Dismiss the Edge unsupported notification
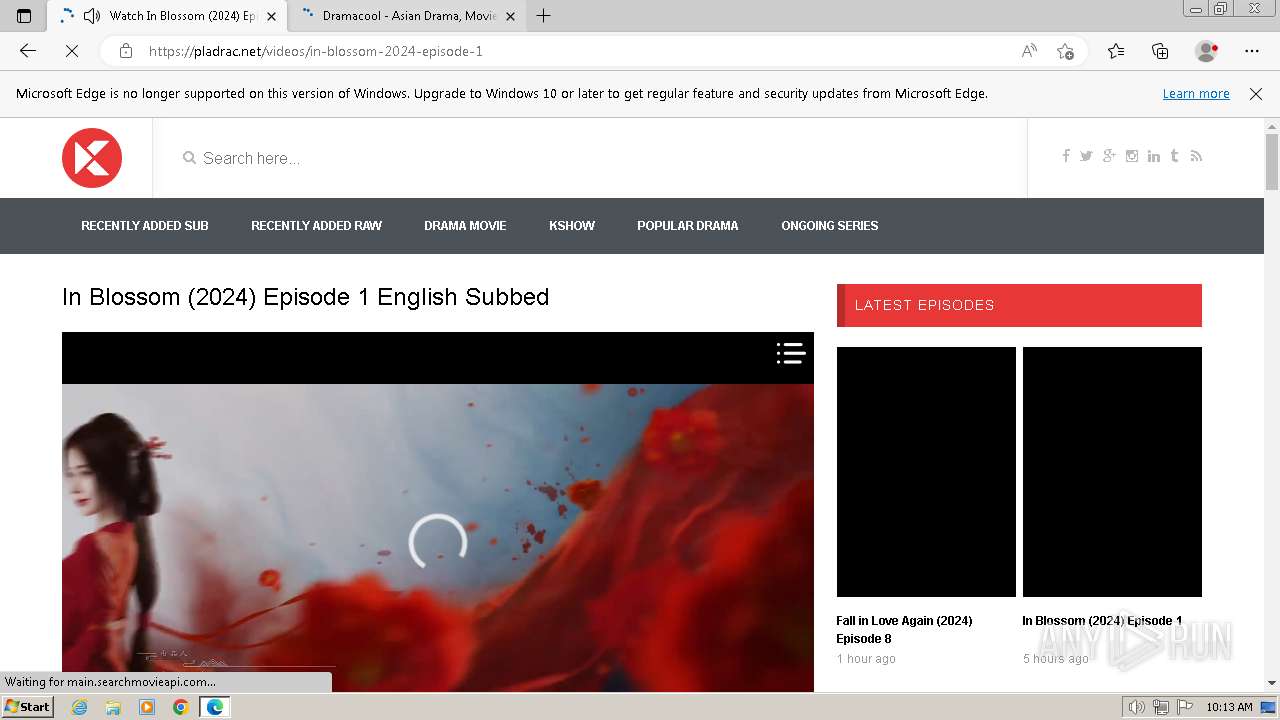Image resolution: width=1280 pixels, height=720 pixels. 1256,93
